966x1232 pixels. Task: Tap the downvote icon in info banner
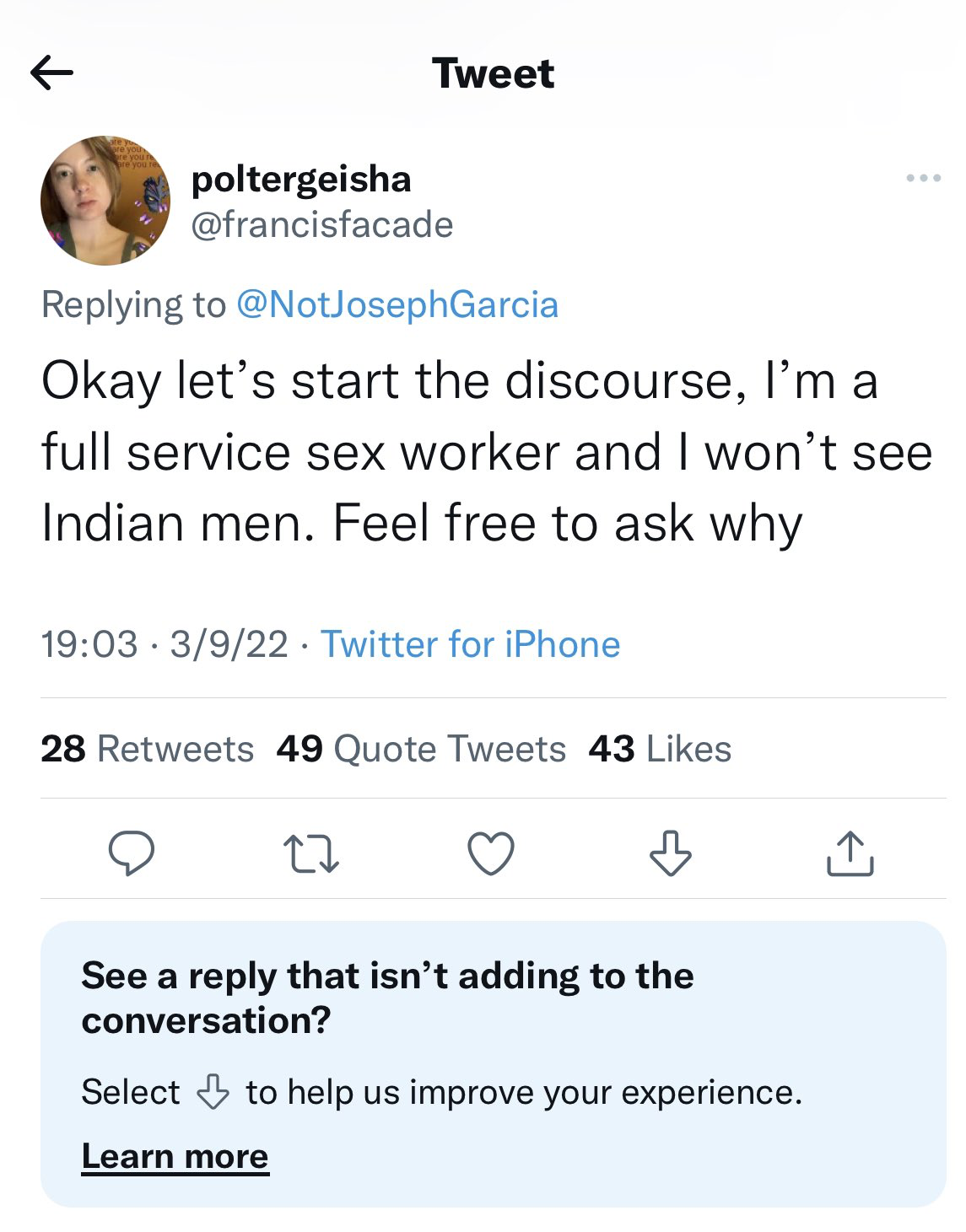point(213,1092)
